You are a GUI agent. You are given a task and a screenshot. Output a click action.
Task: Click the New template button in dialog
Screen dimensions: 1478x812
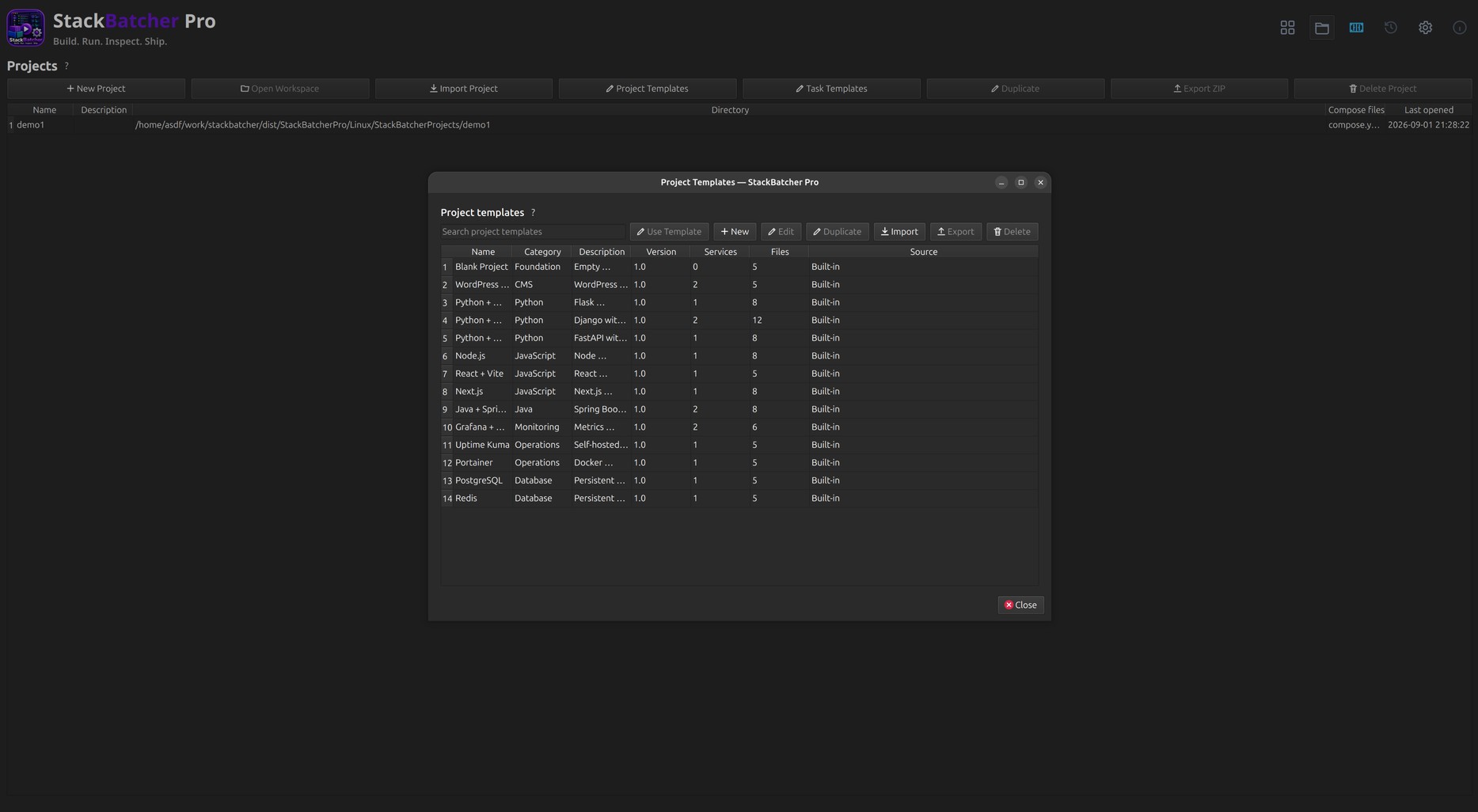(x=735, y=232)
